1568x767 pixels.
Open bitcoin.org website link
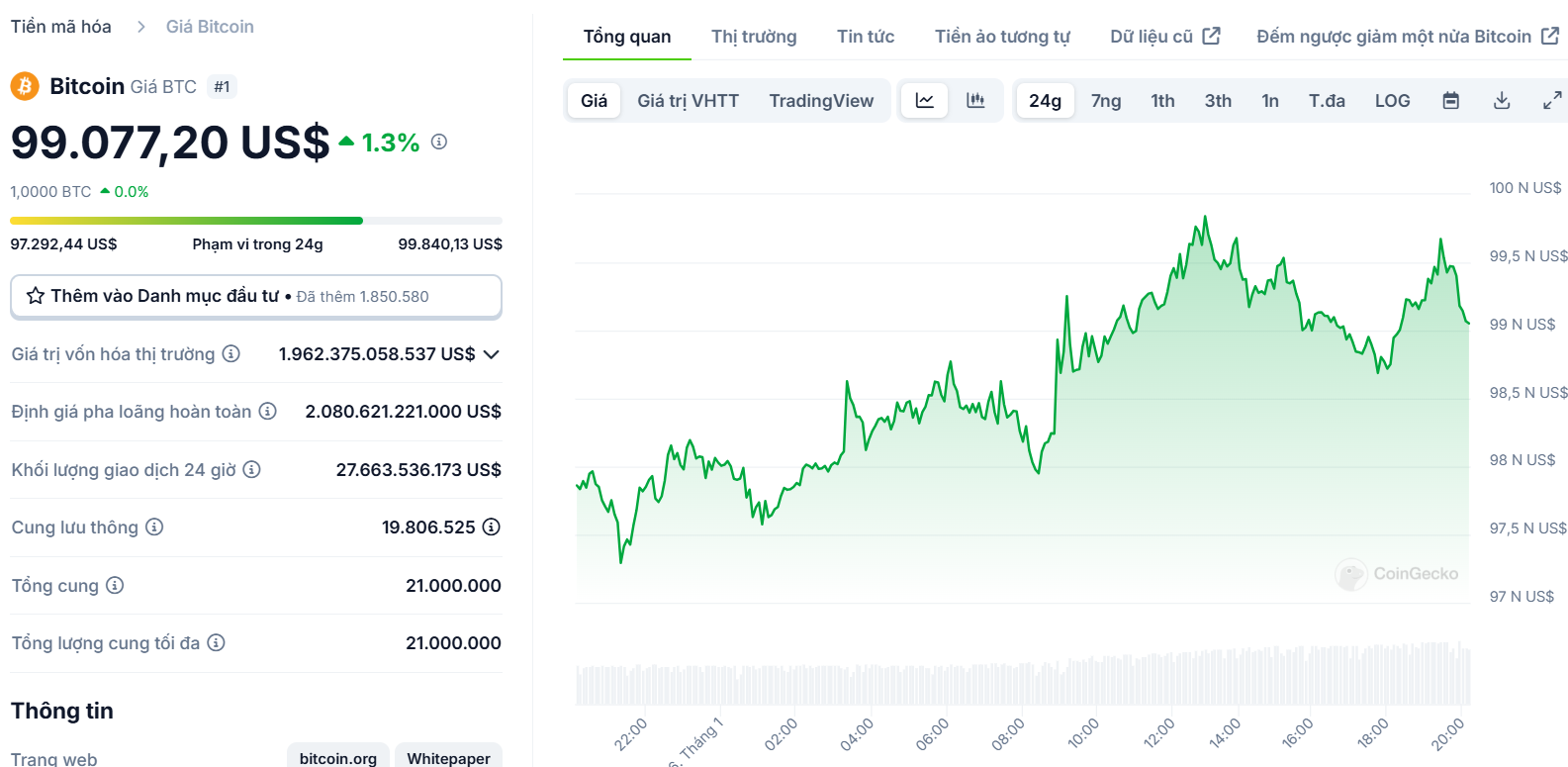pos(337,757)
